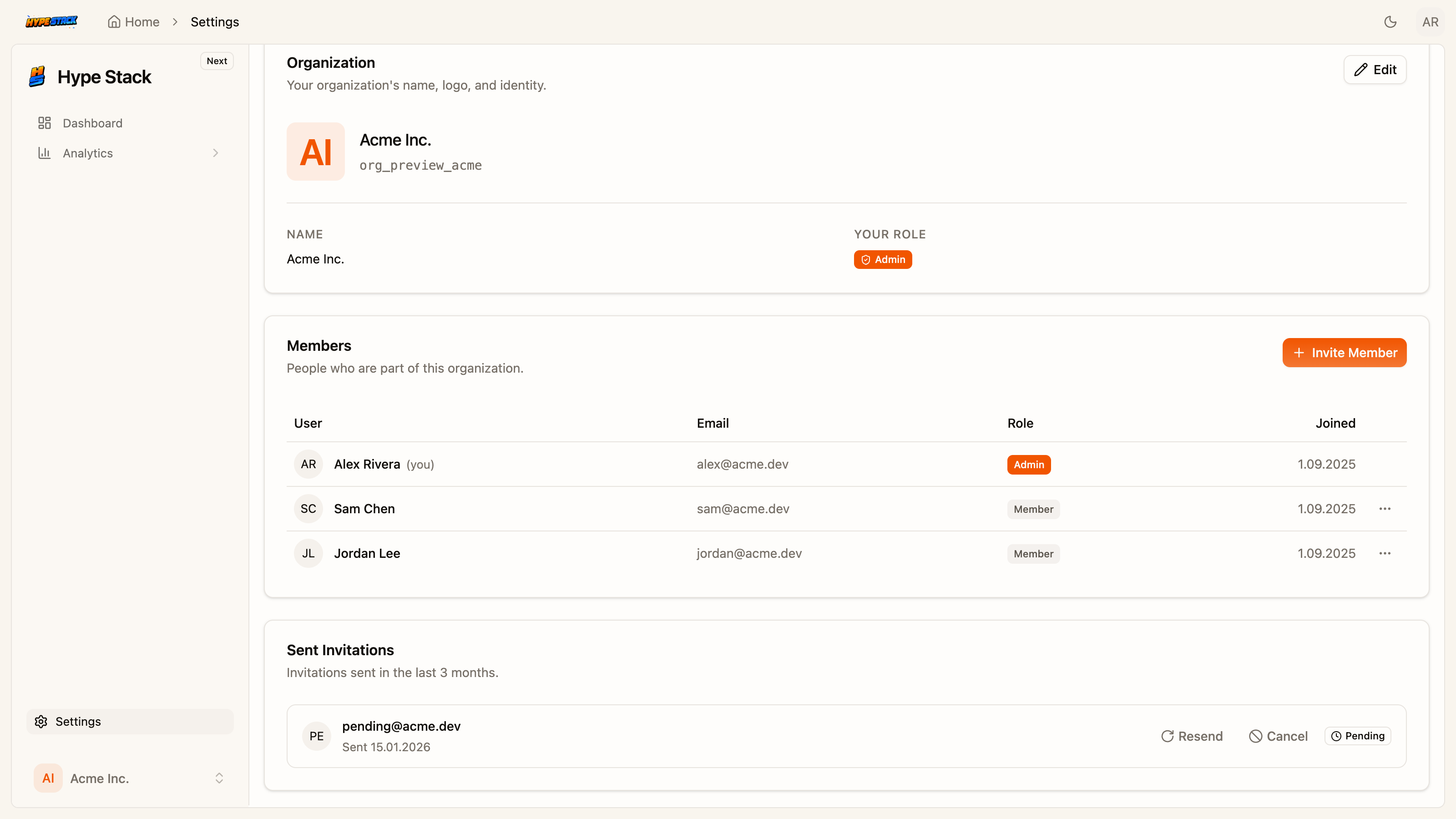Screen dimensions: 1456x819
Task: Click the Analytics bar chart icon
Action: [45, 152]
